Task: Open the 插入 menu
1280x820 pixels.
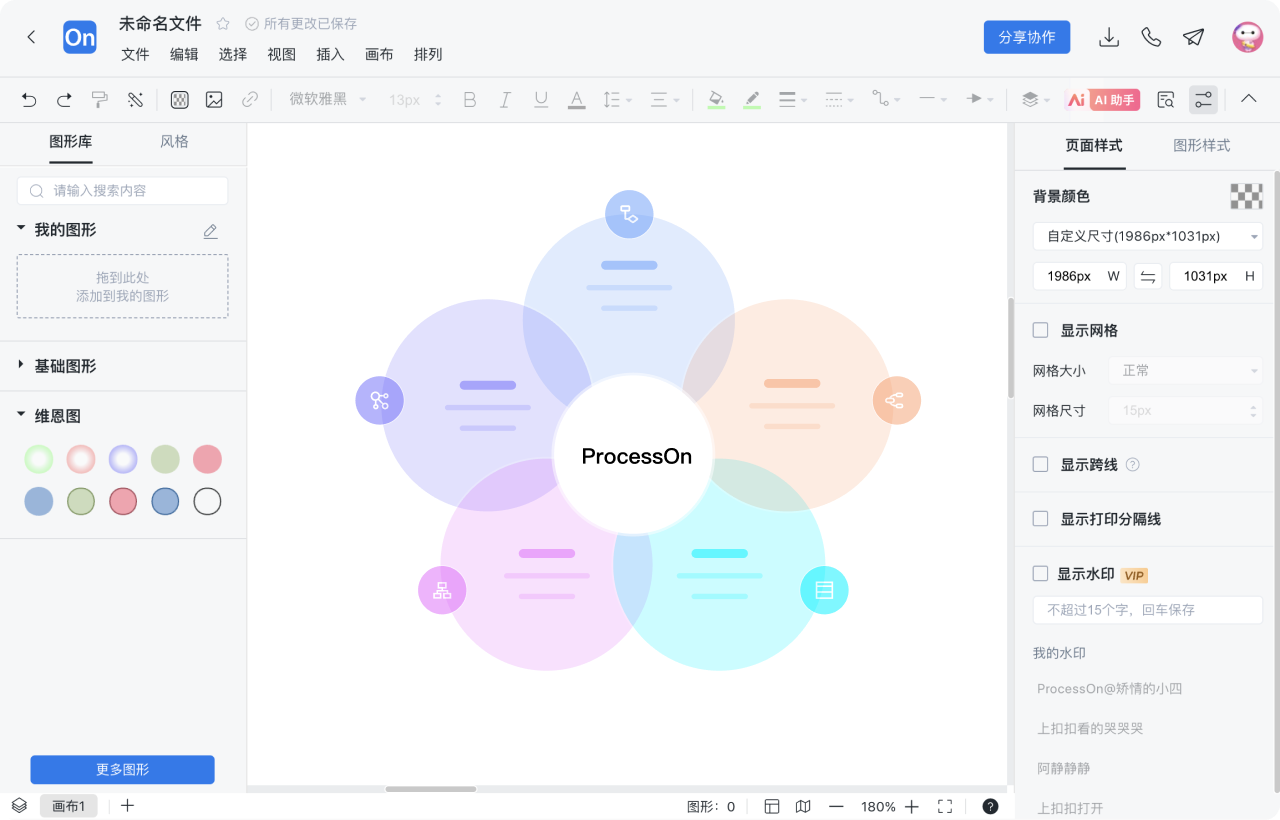Action: (330, 54)
